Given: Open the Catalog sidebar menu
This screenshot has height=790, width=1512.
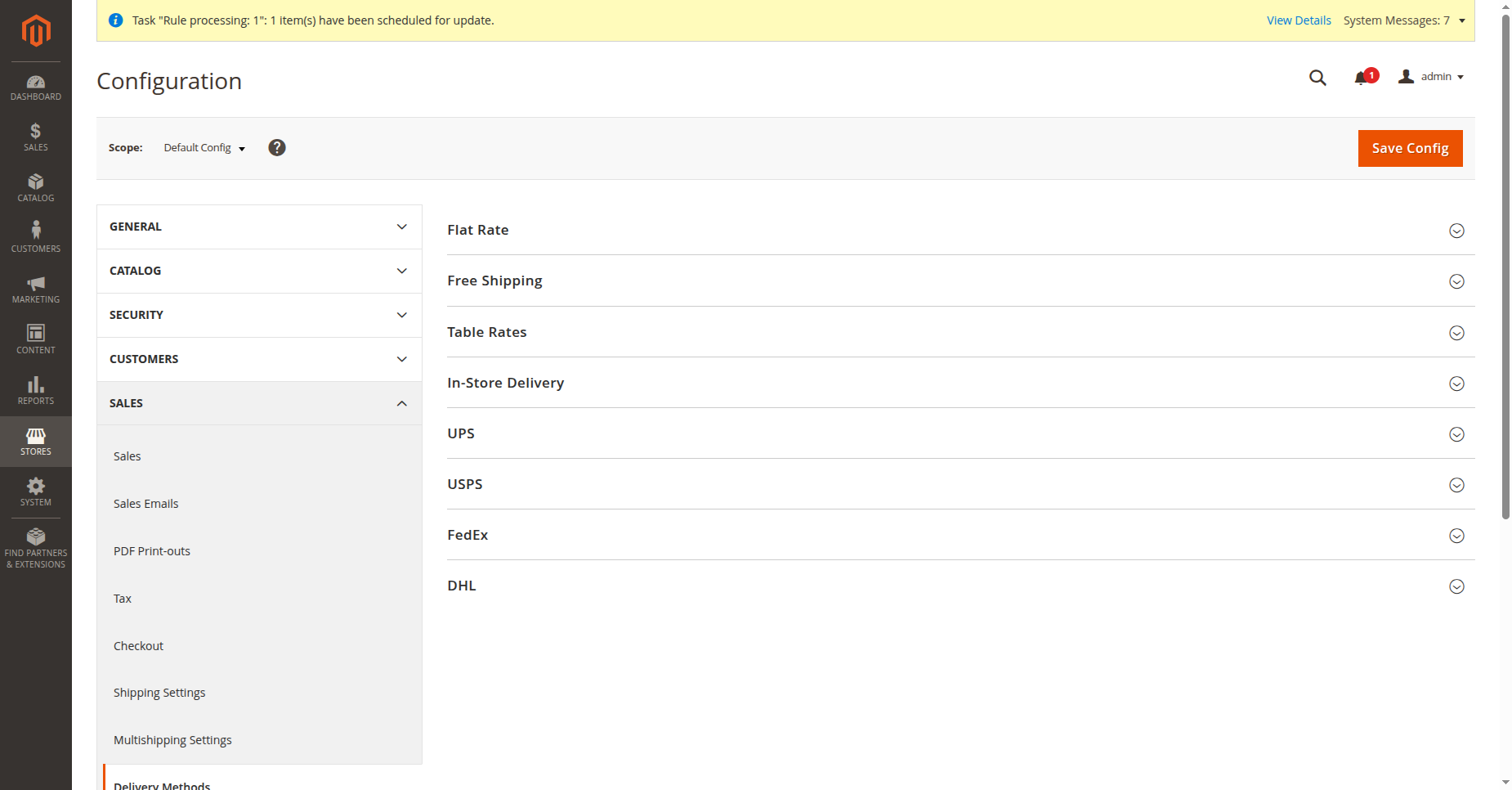Looking at the screenshot, I should [36, 188].
